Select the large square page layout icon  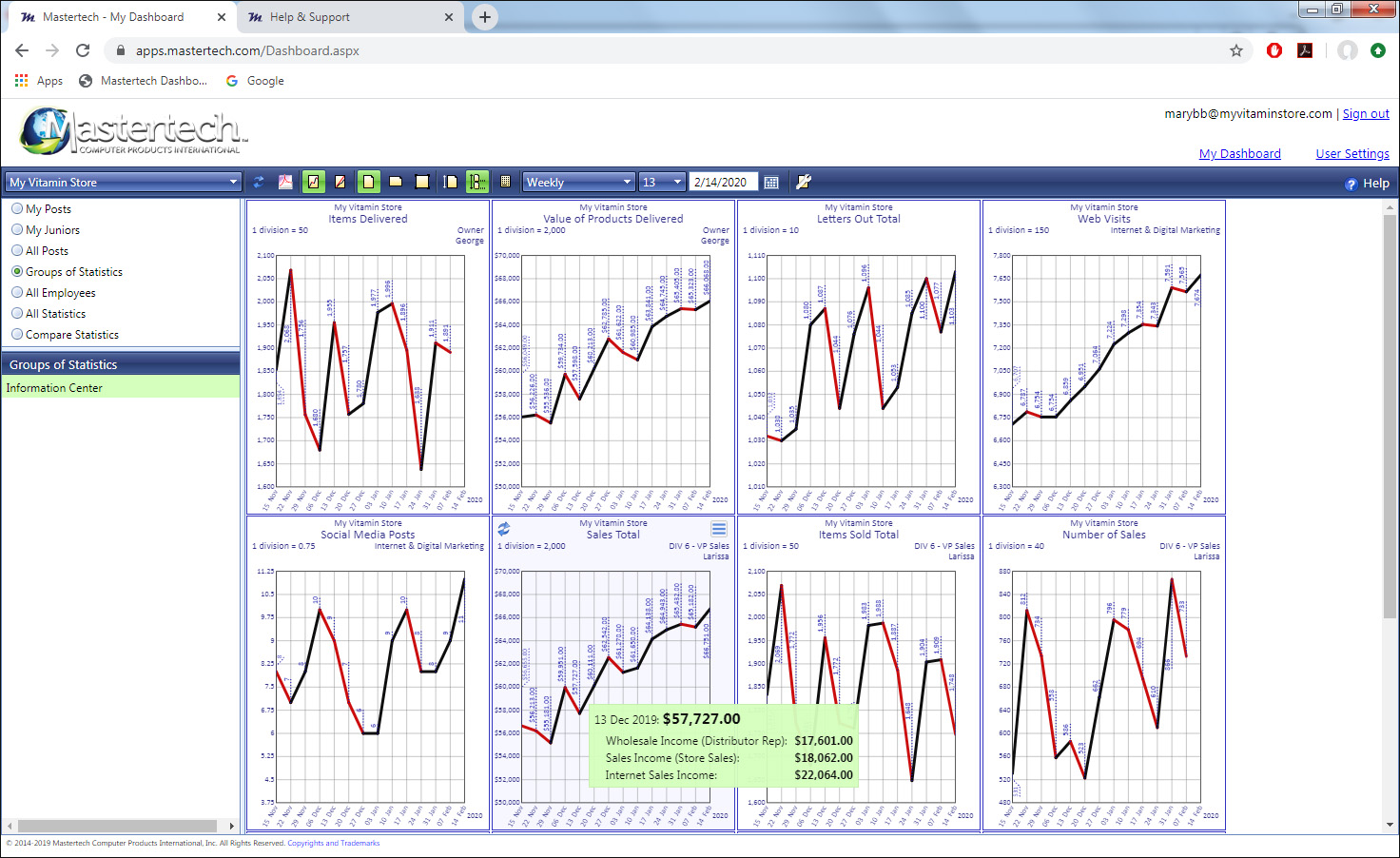[422, 182]
